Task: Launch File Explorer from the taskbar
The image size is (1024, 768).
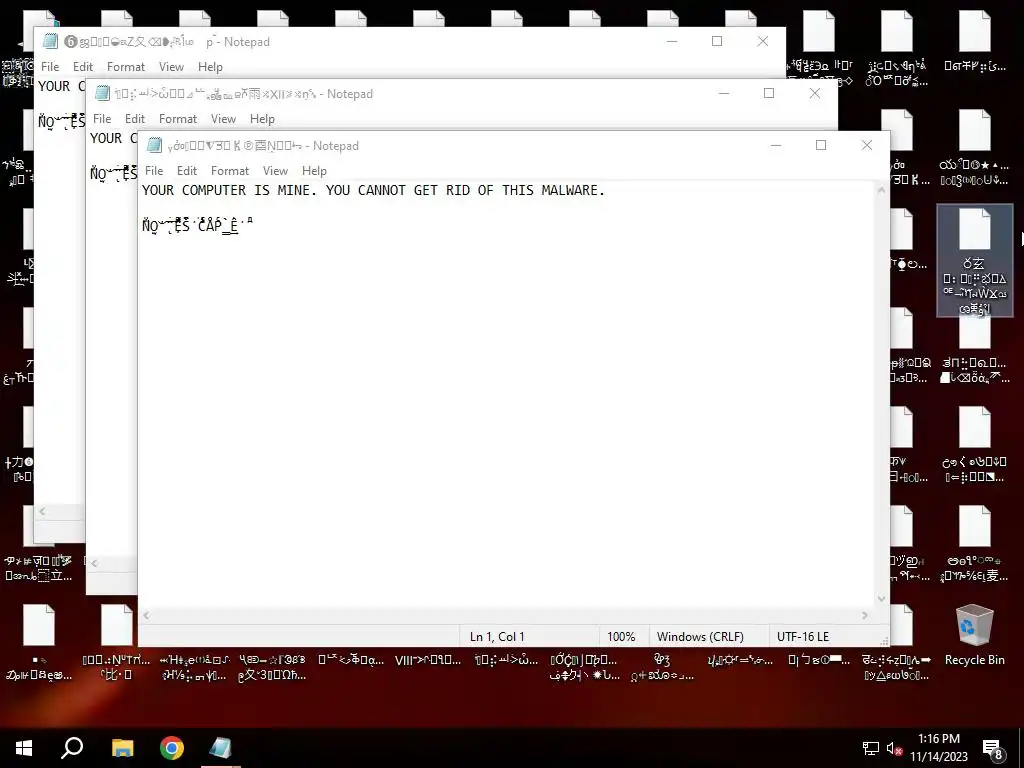Action: [x=122, y=748]
